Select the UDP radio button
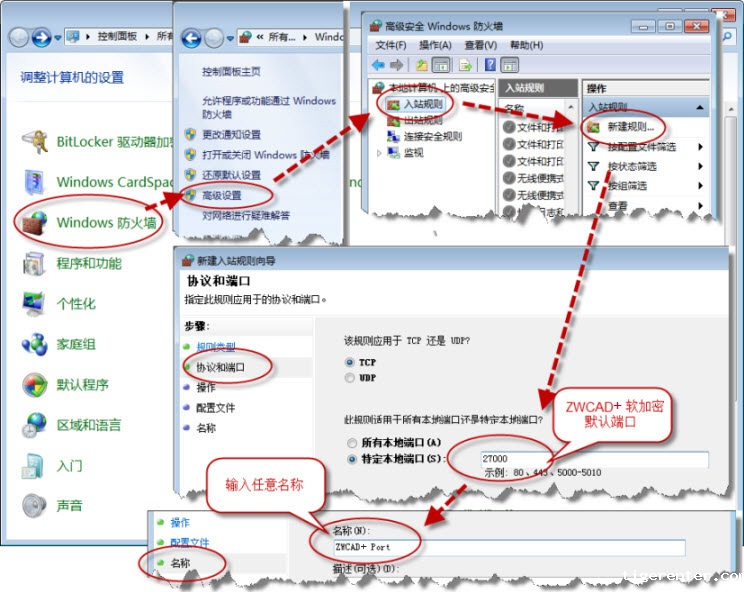This screenshot has height=592, width=744. 349,378
